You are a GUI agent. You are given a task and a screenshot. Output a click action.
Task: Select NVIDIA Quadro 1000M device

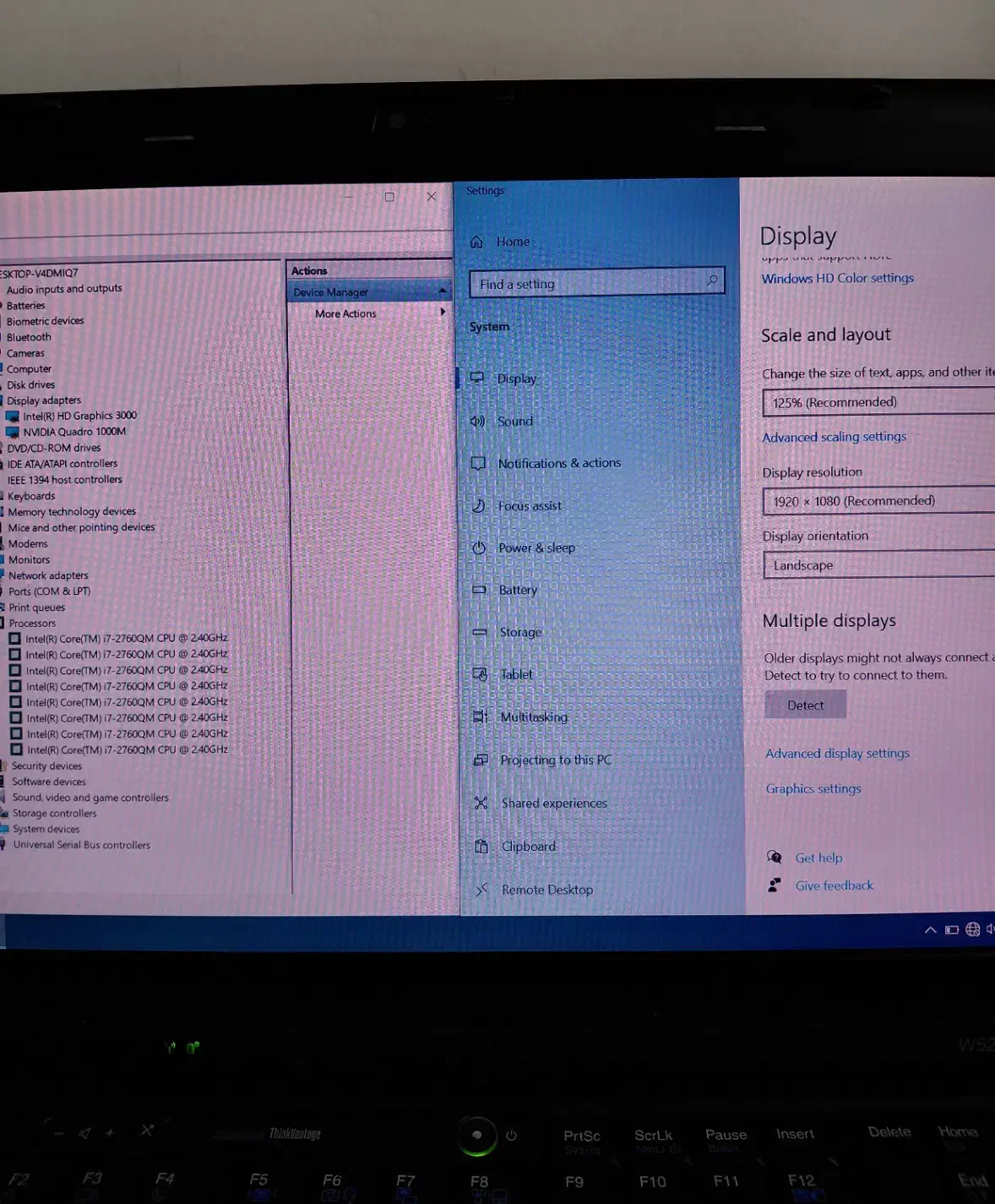tap(74, 432)
